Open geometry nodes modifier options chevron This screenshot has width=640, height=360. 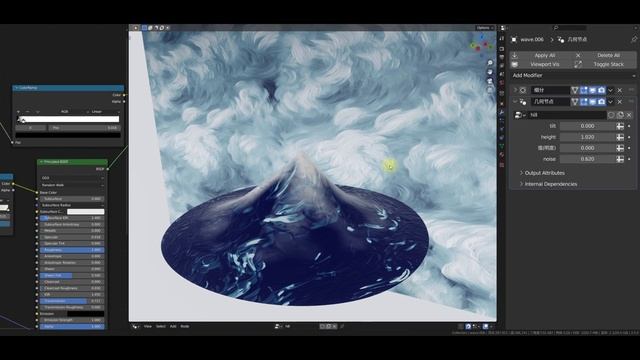click(611, 102)
